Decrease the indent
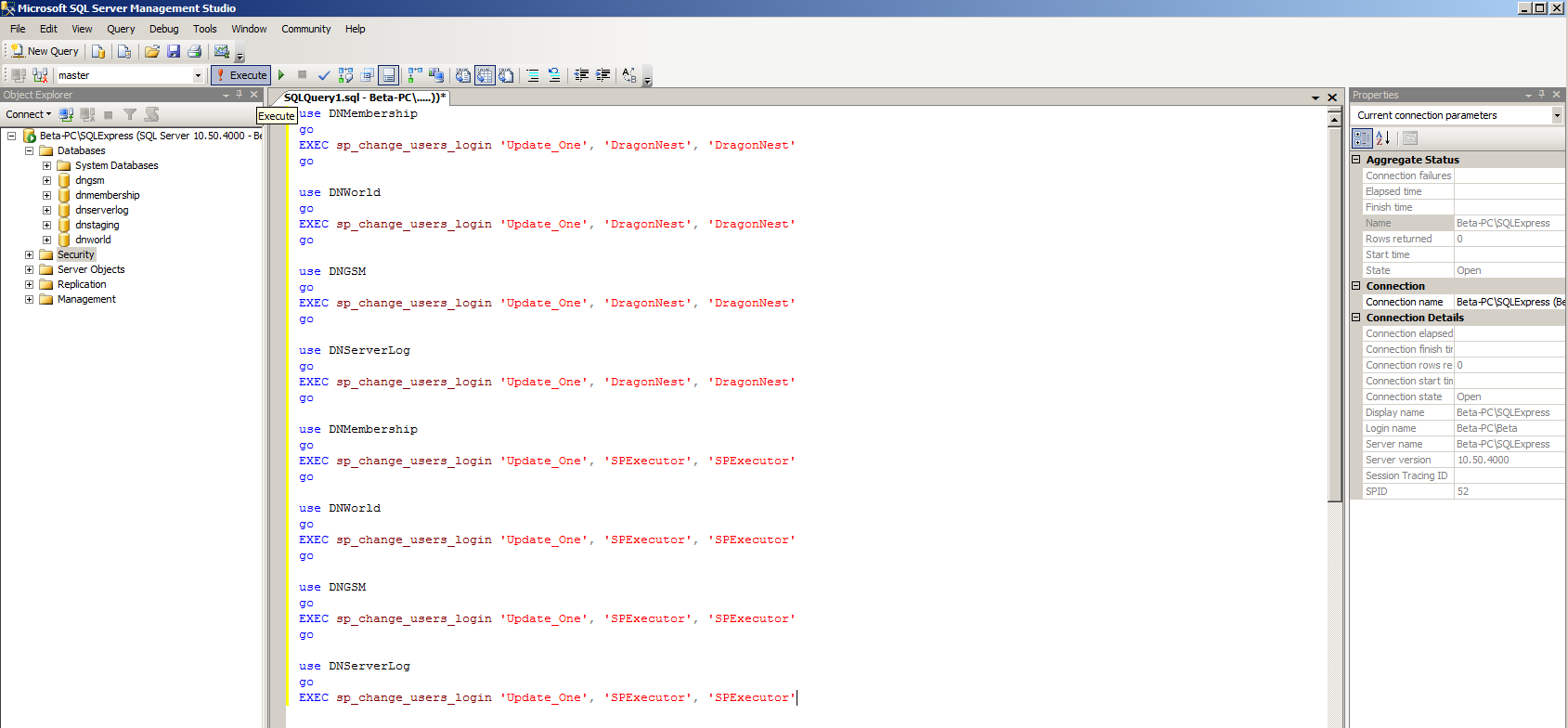Image resolution: width=1568 pixels, height=728 pixels. [581, 75]
